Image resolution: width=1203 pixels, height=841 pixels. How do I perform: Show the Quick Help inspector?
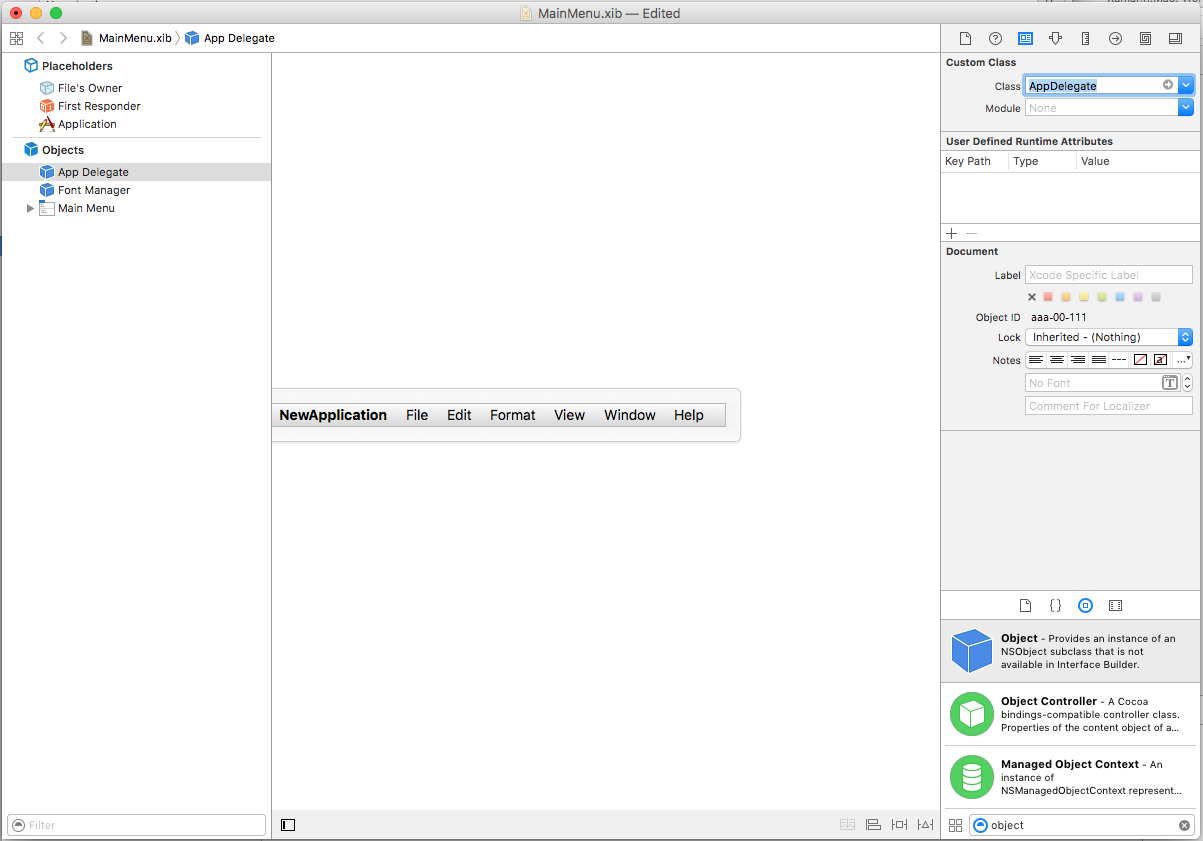point(995,38)
